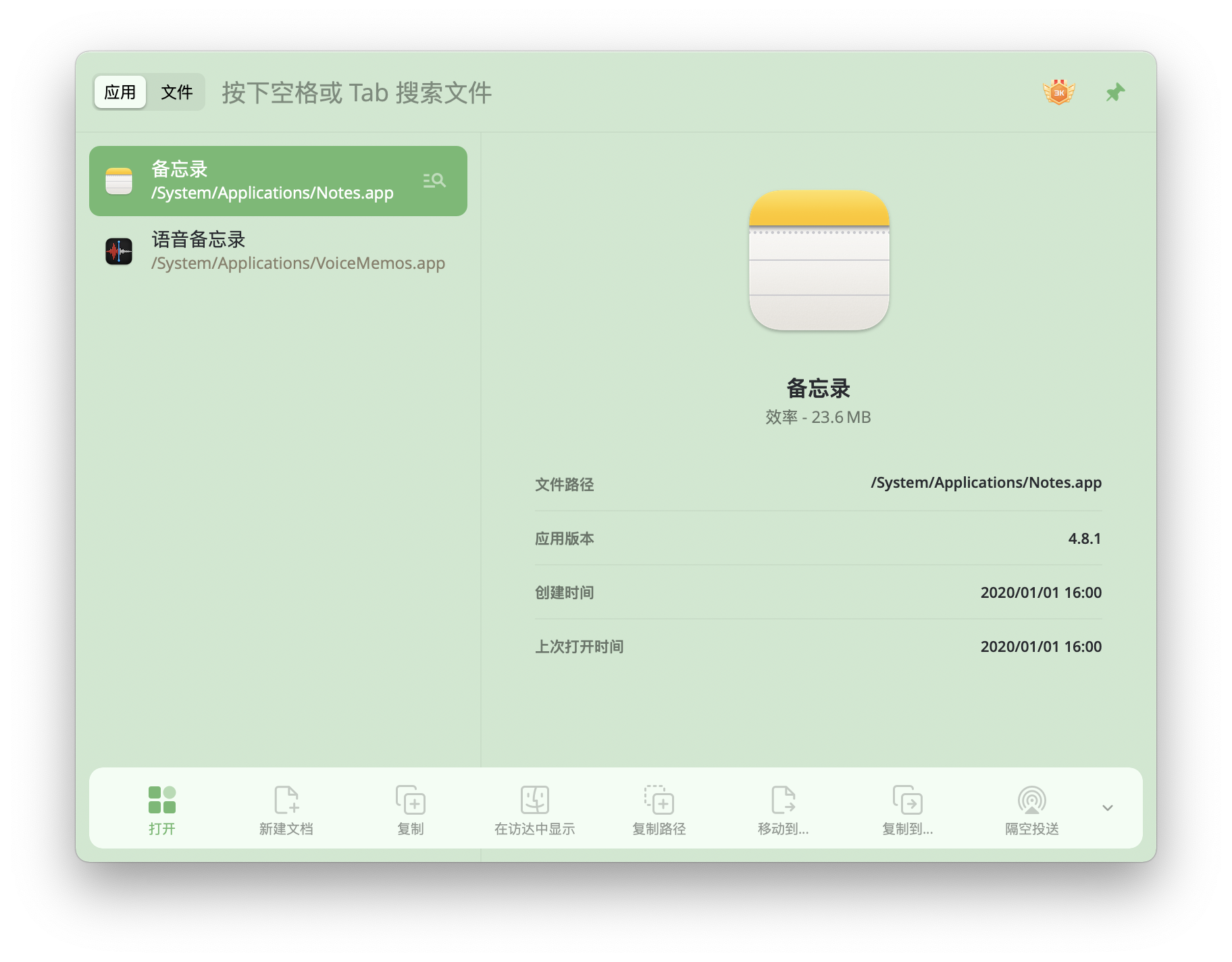Click the 复制路径 copy path icon

[659, 800]
